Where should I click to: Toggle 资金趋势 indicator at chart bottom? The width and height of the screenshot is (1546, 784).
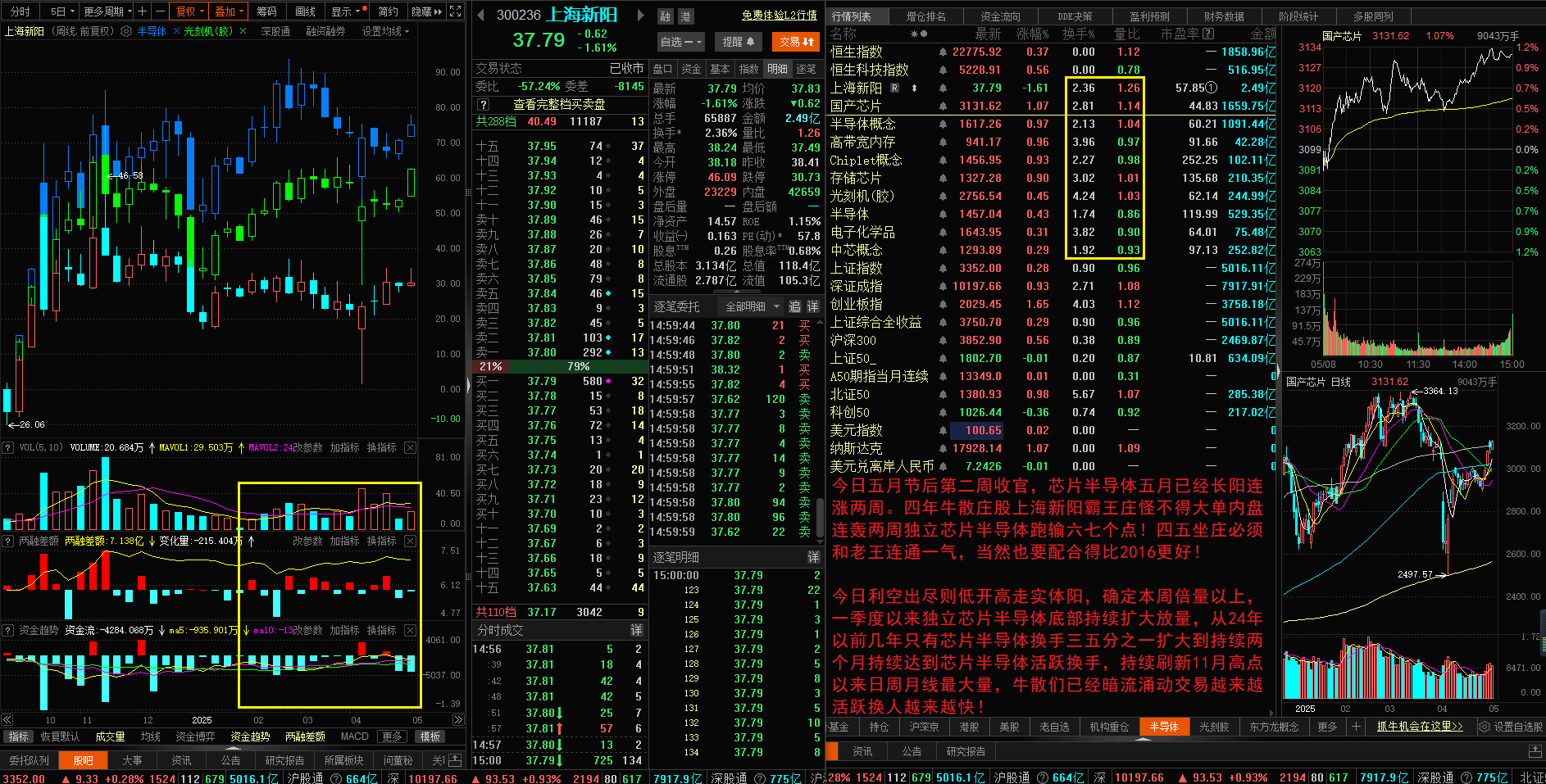(x=250, y=736)
